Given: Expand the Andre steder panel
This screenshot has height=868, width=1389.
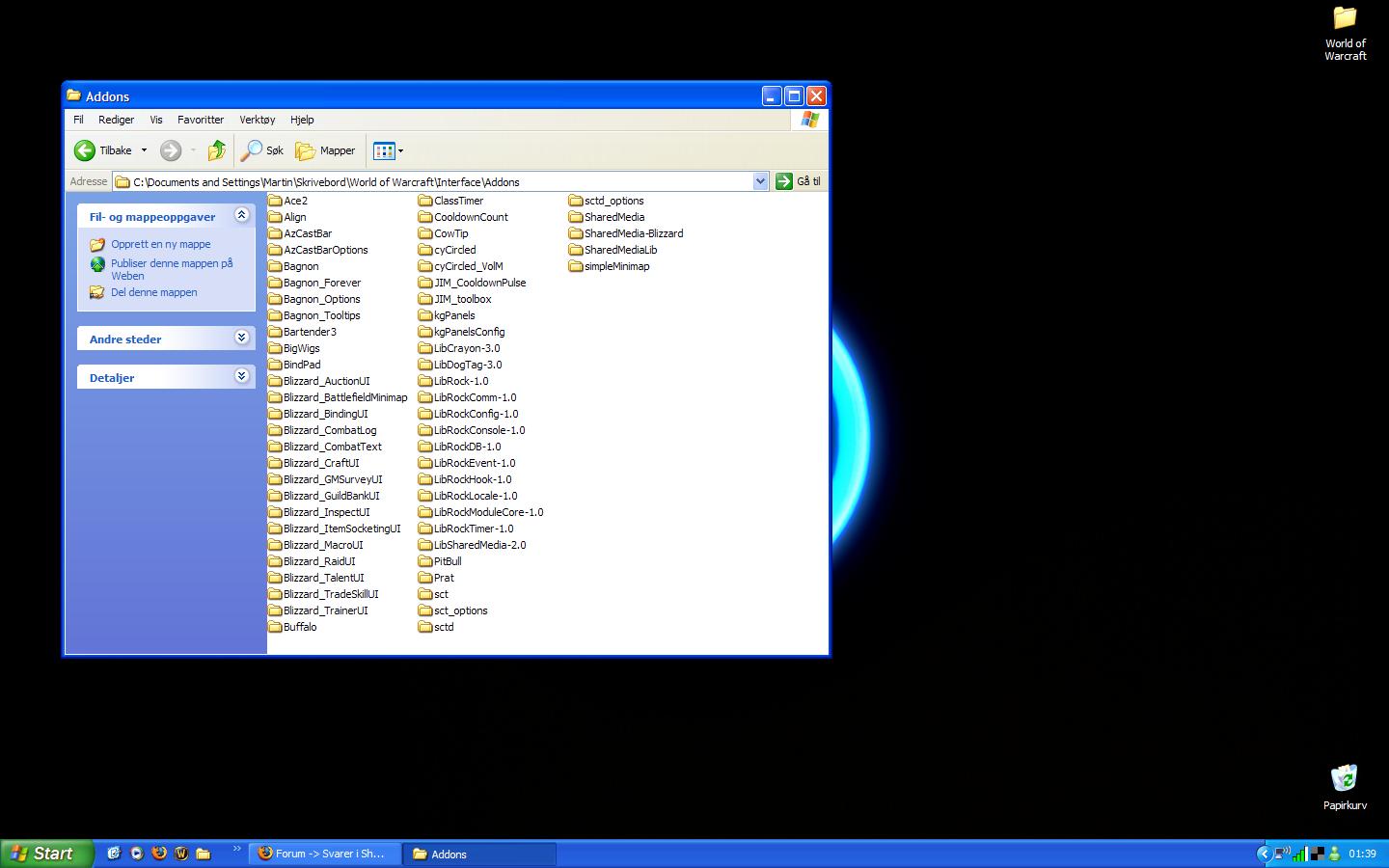Looking at the screenshot, I should [x=242, y=338].
